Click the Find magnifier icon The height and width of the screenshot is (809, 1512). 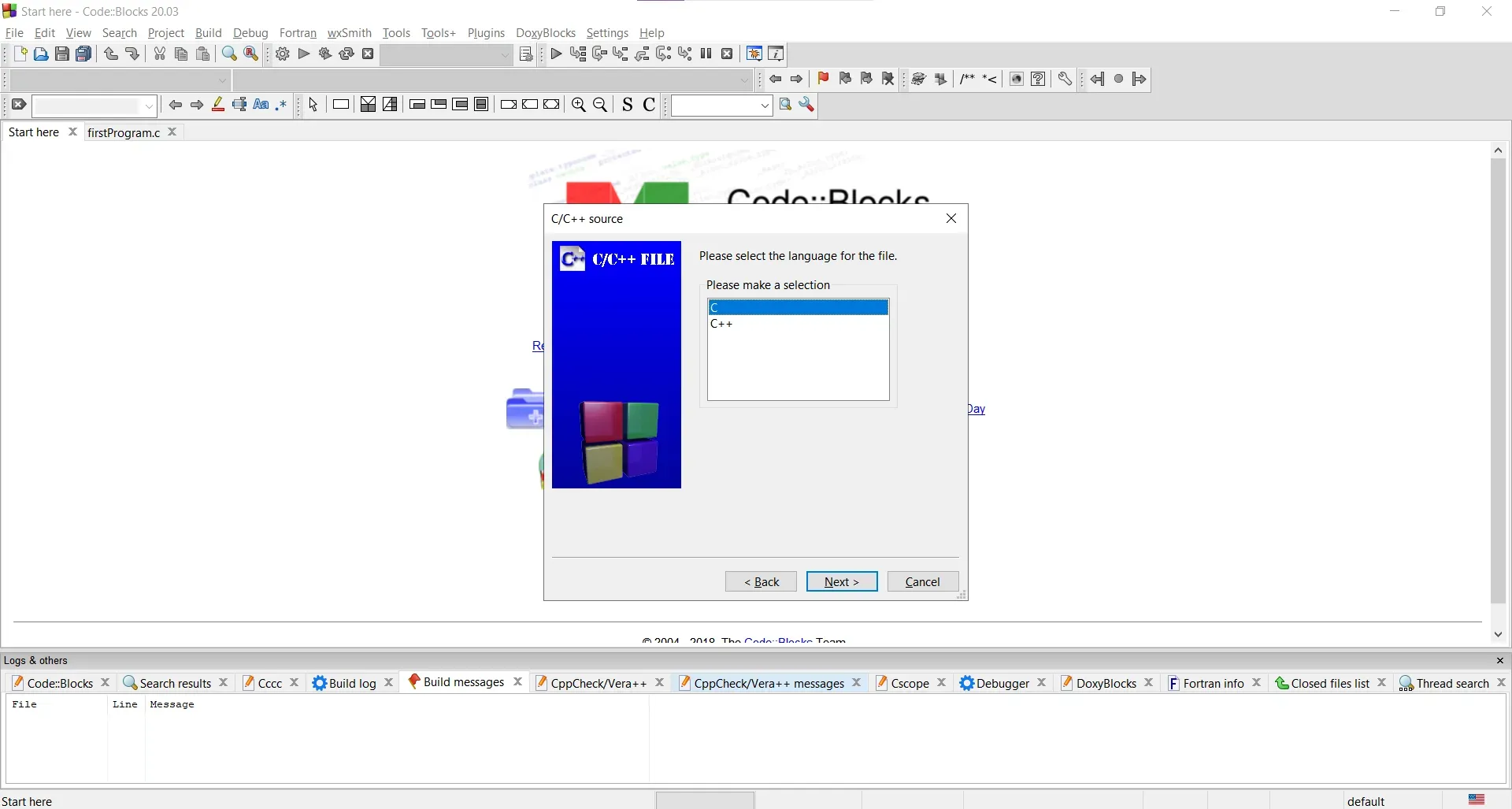pos(229,54)
